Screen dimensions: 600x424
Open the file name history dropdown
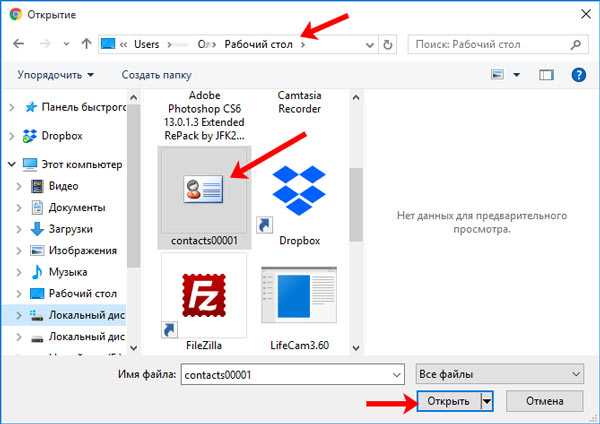point(397,375)
